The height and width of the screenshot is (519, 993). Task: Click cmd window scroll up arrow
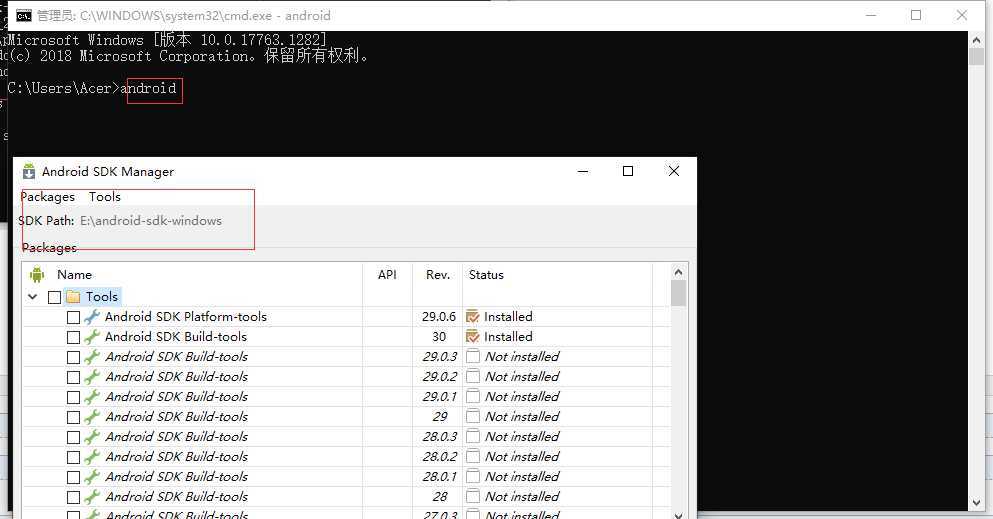click(x=976, y=39)
